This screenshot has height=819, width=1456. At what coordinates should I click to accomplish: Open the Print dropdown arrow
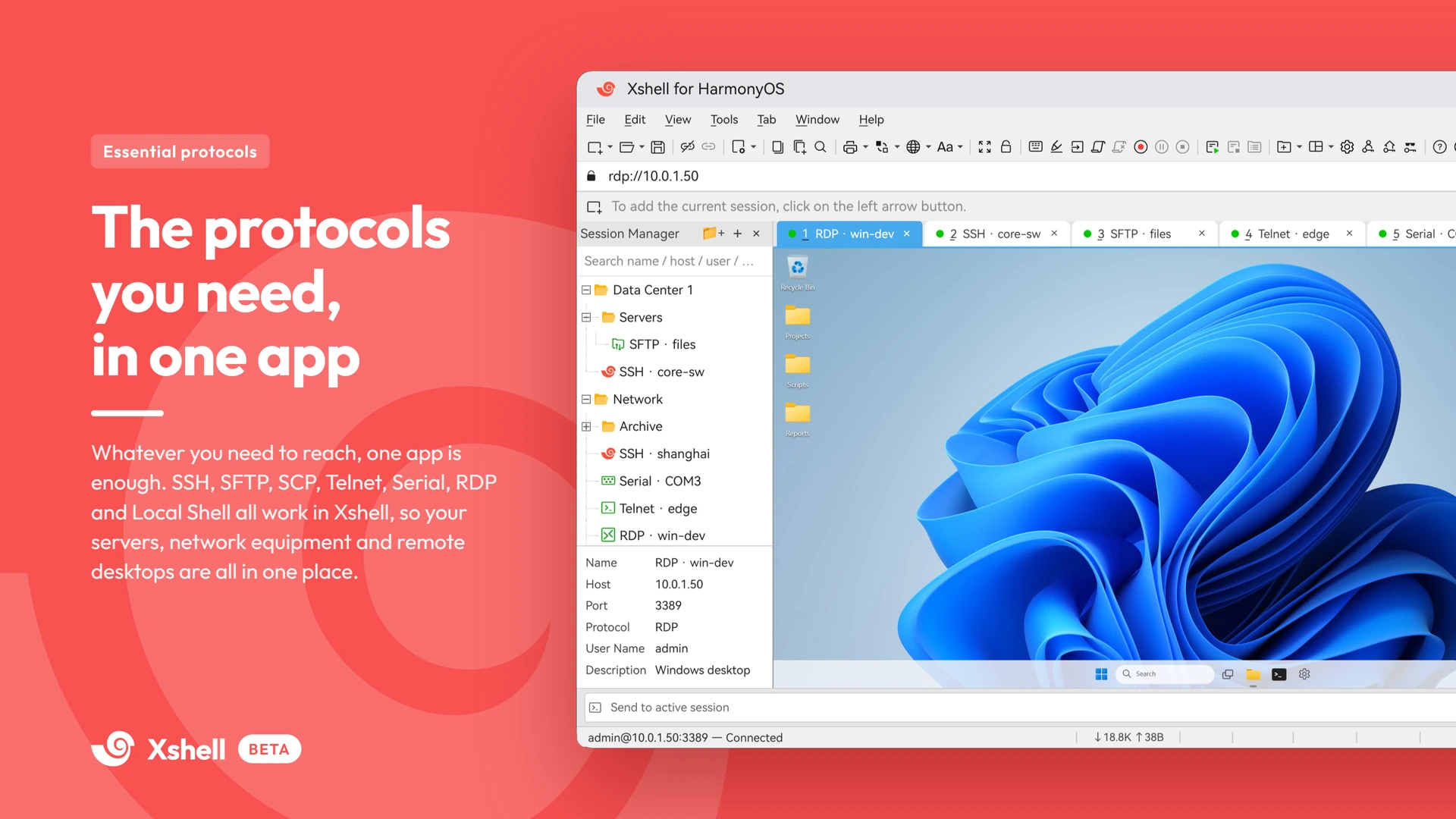pos(865,147)
